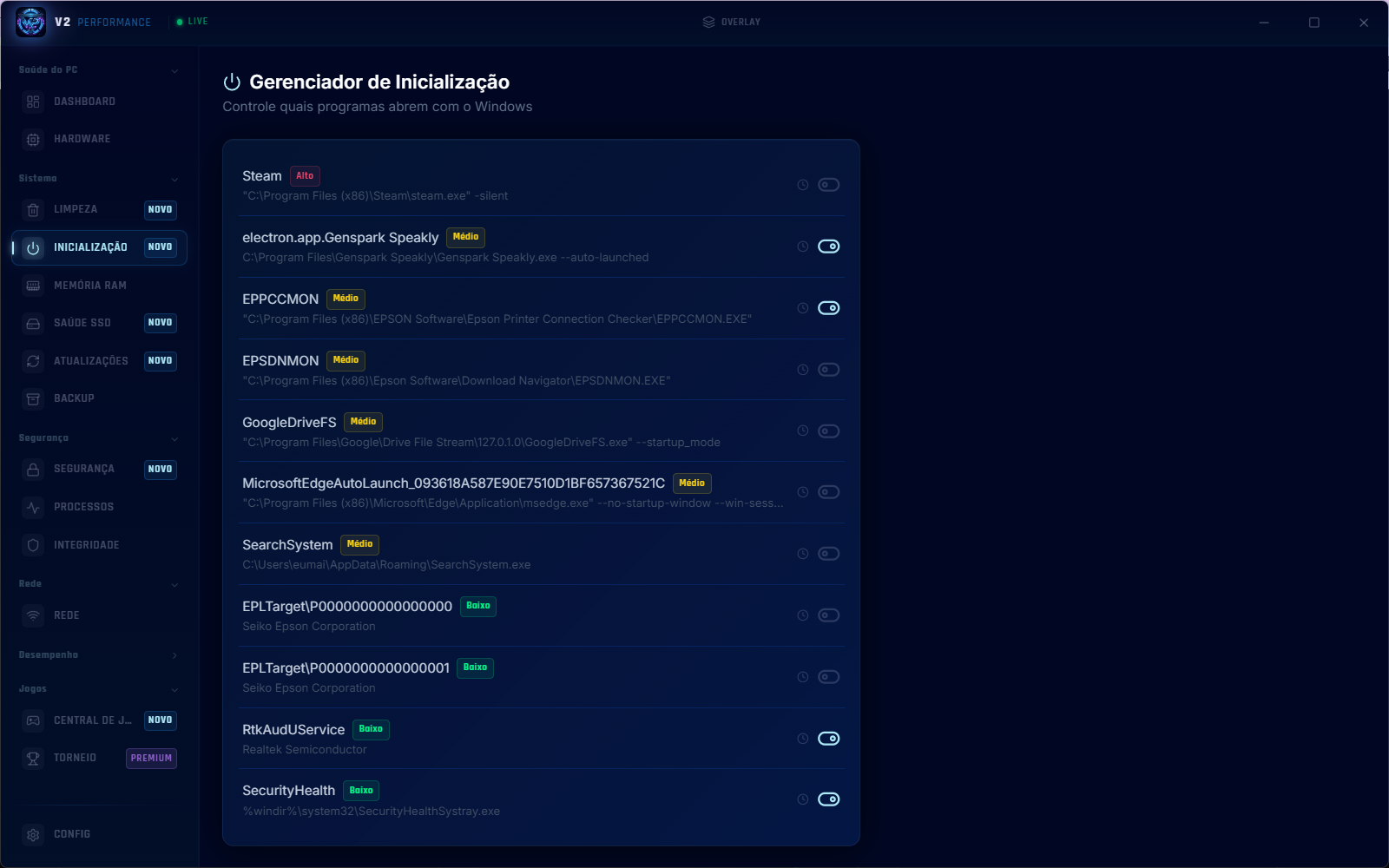This screenshot has width=1389, height=868.
Task: Click the Hardware chip icon
Action: click(x=33, y=139)
